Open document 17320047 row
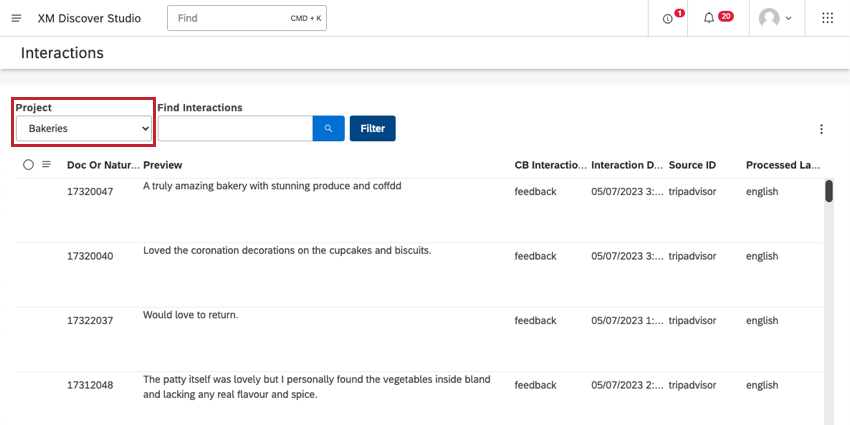This screenshot has width=850, height=425. (90, 191)
